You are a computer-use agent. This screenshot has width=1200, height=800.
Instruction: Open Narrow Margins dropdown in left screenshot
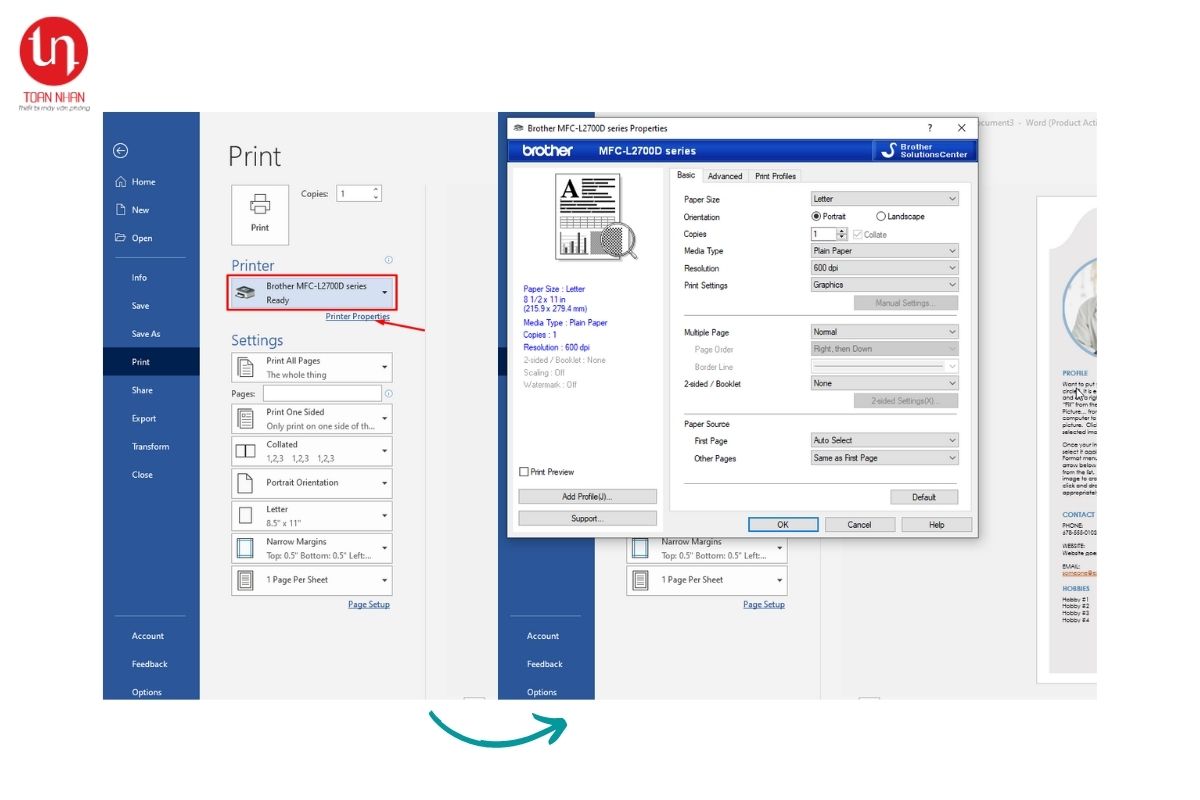312,548
